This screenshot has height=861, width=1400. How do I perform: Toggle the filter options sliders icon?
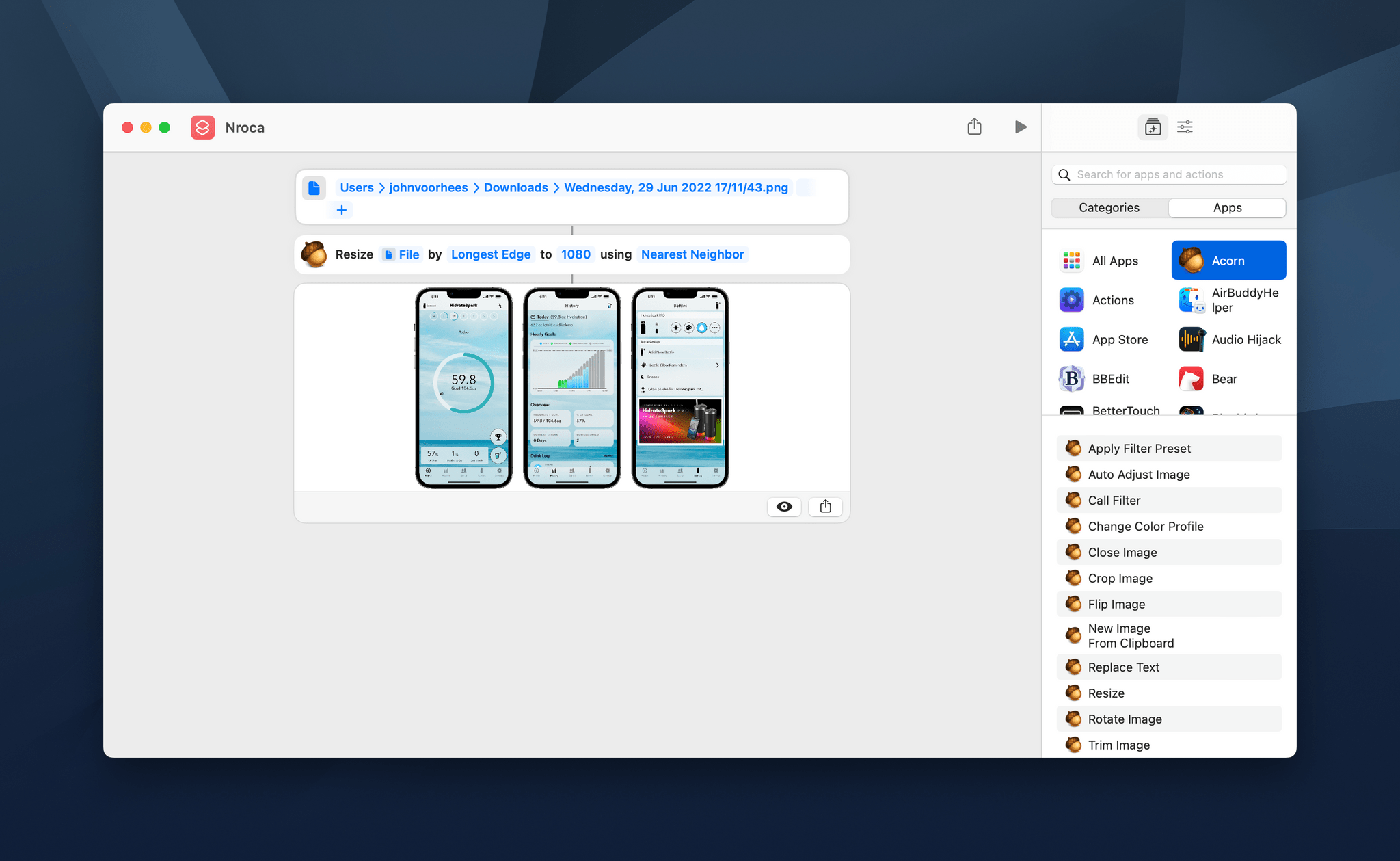(x=1184, y=127)
